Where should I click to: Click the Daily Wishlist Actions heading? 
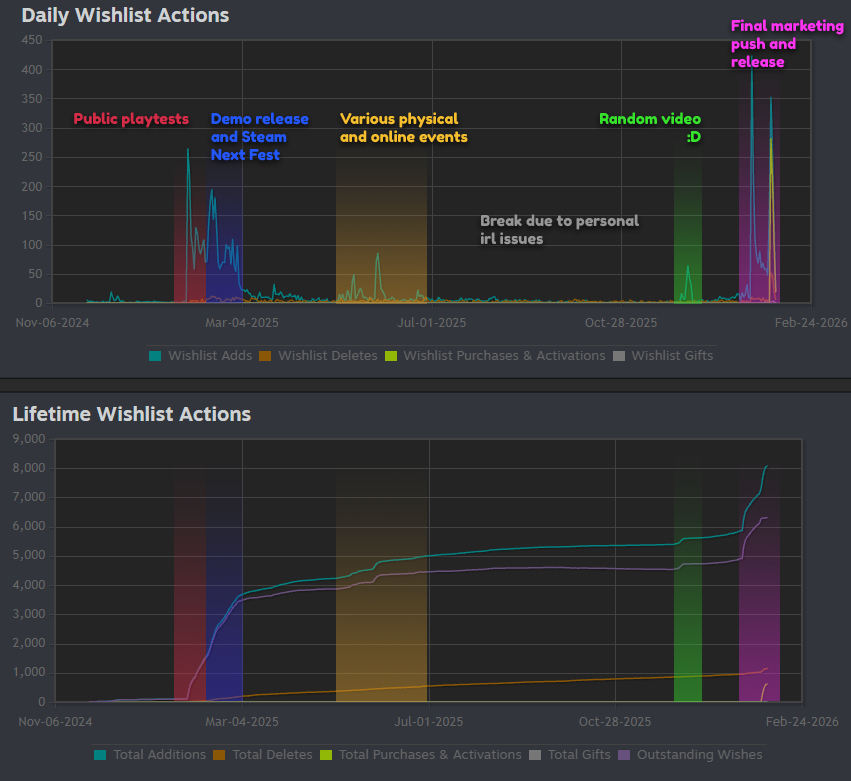tap(125, 15)
